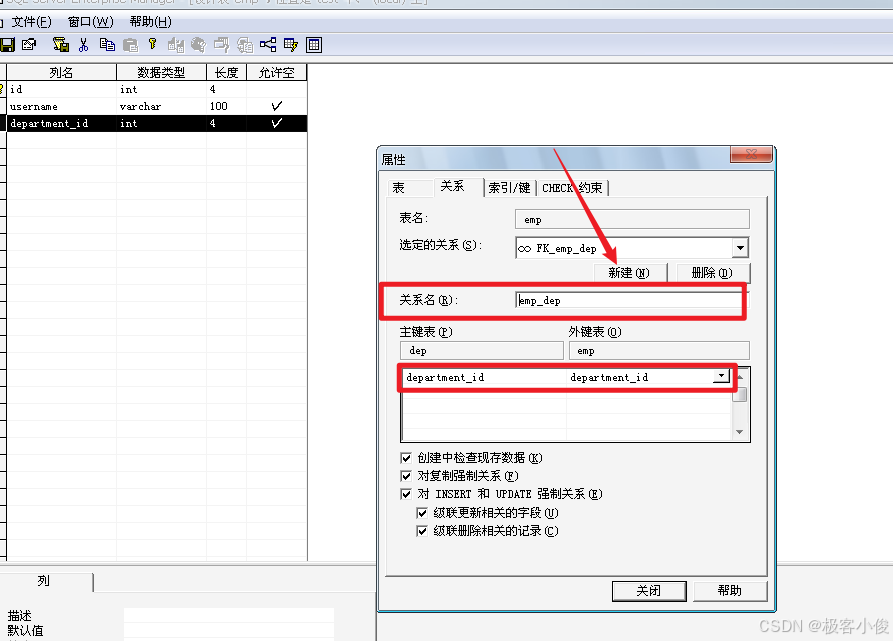Select primary key column department_id cell
This screenshot has height=641, width=893.
484,377
